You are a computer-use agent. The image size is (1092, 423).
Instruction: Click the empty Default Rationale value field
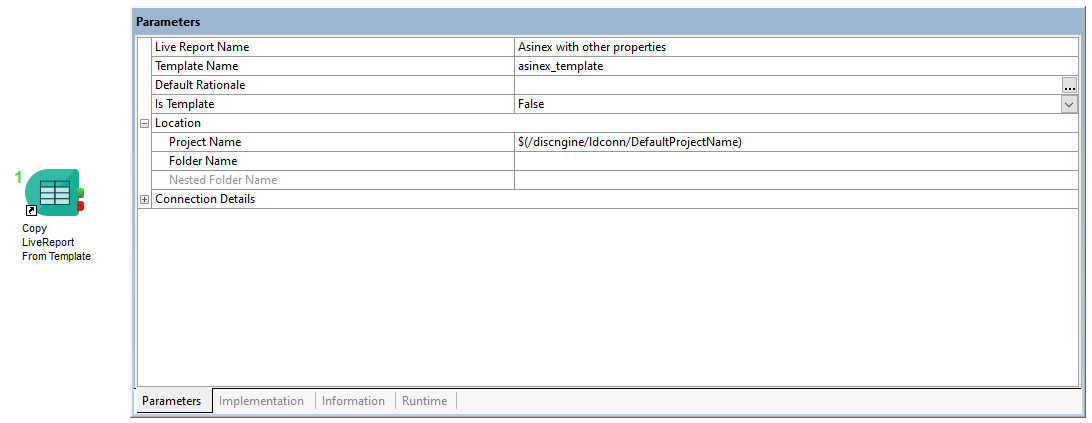pyautogui.click(x=788, y=85)
